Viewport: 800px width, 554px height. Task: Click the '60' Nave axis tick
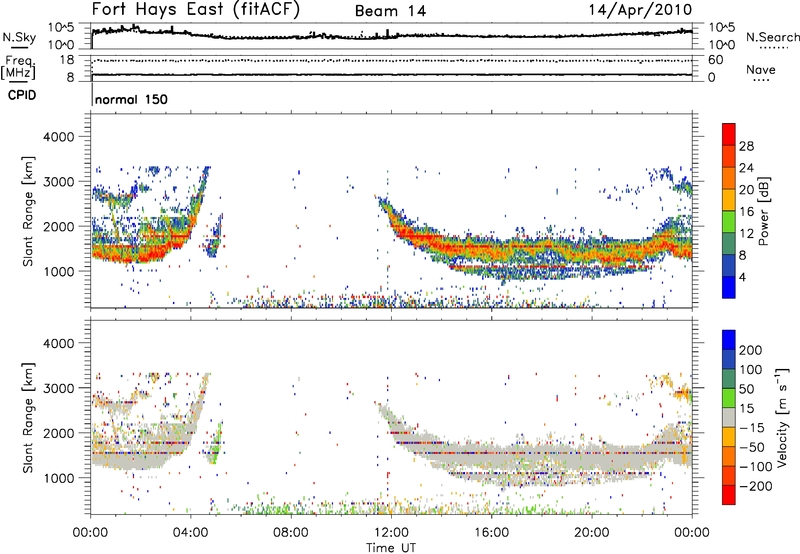(x=716, y=60)
